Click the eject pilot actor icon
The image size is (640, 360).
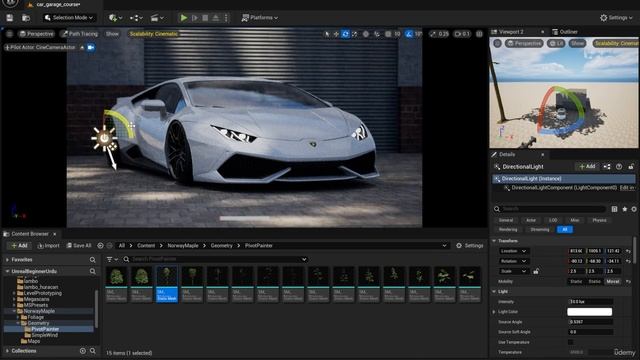(82, 47)
